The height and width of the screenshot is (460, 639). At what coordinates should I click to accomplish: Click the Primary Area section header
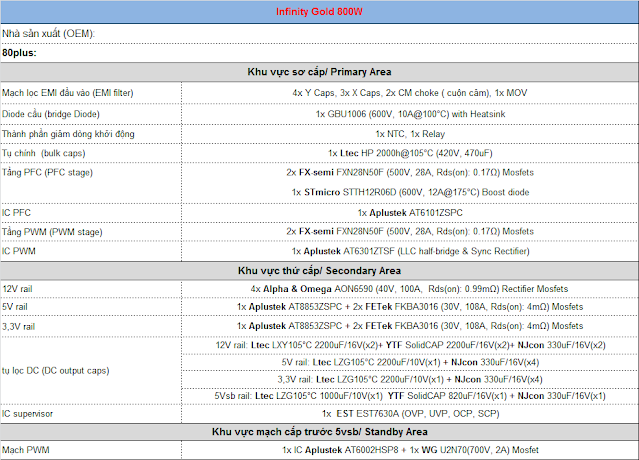tap(320, 72)
